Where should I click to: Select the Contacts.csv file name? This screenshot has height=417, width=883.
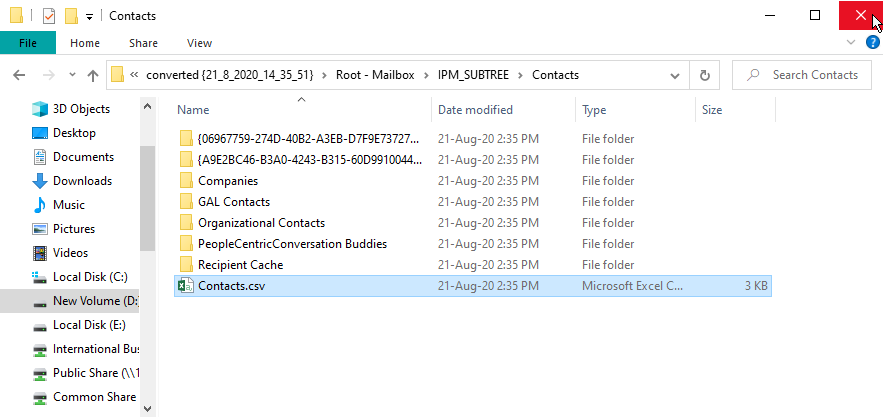click(x=231, y=286)
